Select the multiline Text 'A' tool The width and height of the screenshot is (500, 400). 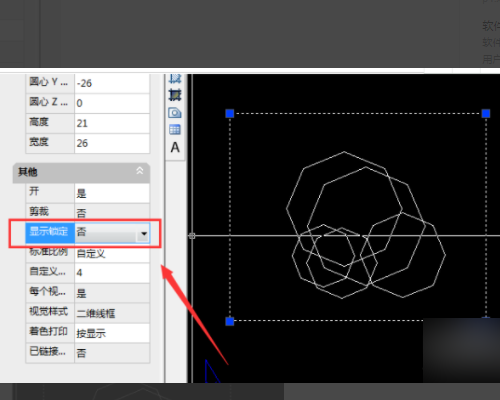175,147
